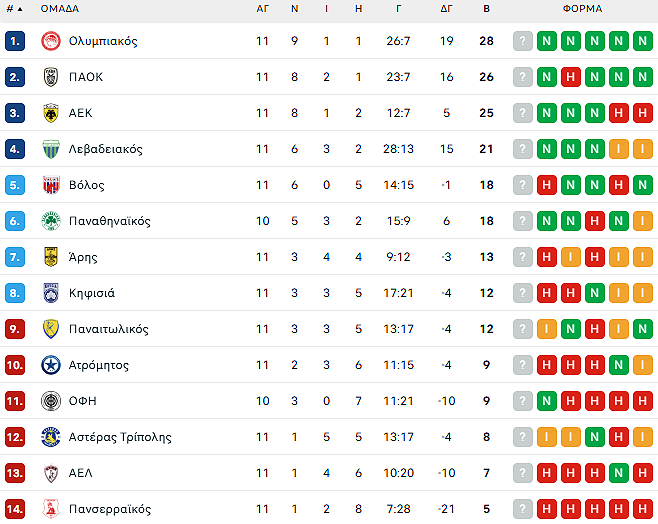Click the Λεβαδειακός club crest icon
The width and height of the screenshot is (658, 524).
point(51,149)
